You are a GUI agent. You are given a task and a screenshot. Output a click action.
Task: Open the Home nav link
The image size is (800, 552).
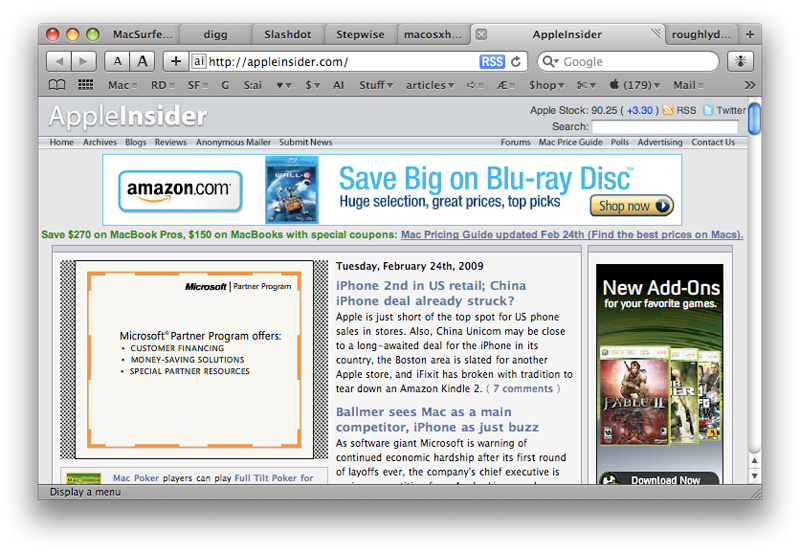click(62, 142)
